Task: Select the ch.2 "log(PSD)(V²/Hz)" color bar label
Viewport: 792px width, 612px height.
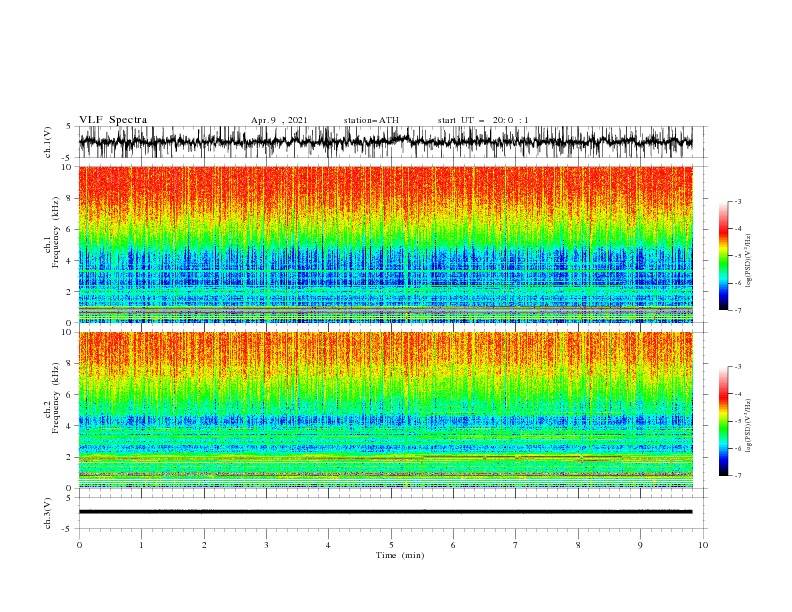Action: [749, 426]
